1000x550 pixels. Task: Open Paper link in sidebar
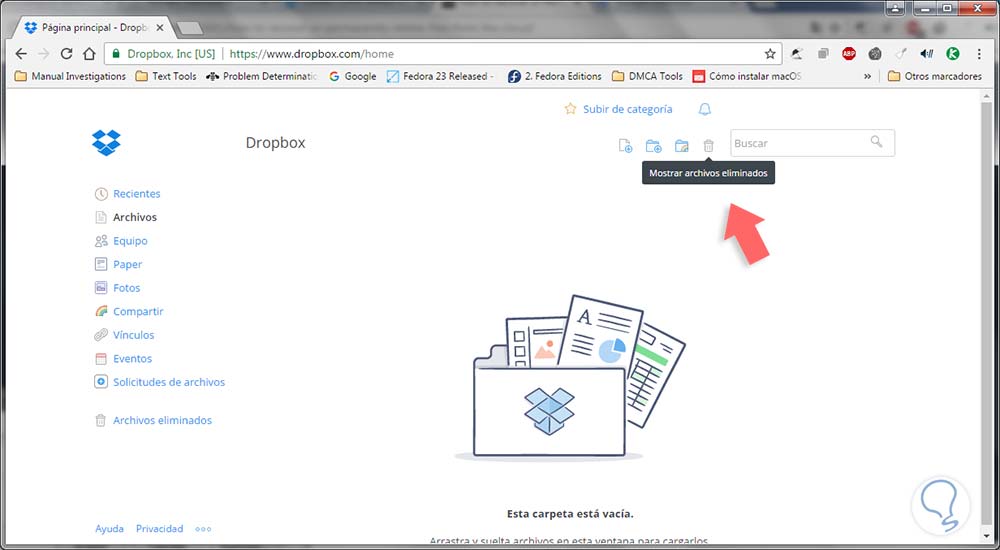tap(128, 265)
